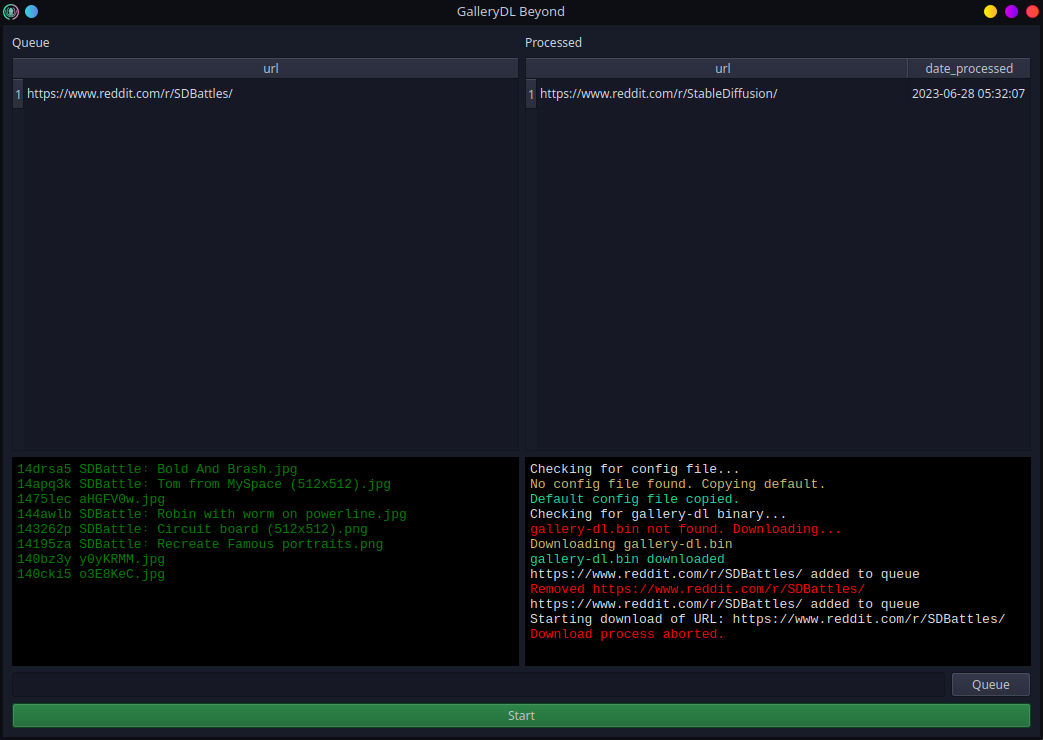Click 'Downloading gallery-dl.bin' log line
Screen dimensions: 1043x740
coord(631,544)
